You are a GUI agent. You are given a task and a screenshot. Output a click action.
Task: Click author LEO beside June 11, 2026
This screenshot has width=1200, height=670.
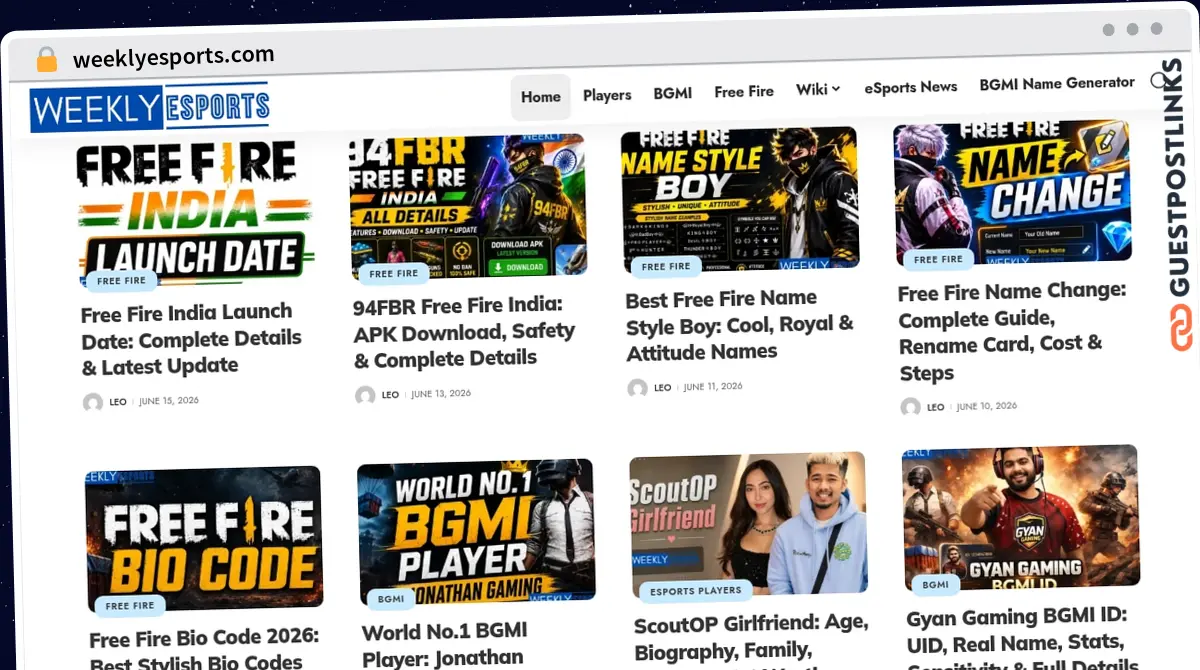[662, 388]
